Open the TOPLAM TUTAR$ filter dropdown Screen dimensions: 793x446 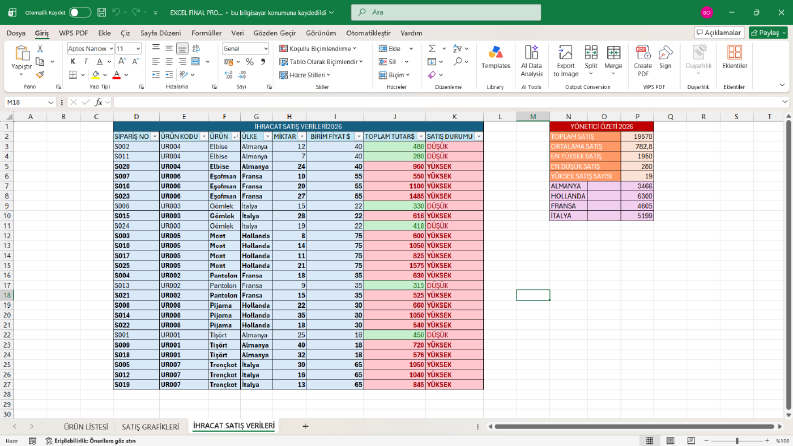[421, 137]
